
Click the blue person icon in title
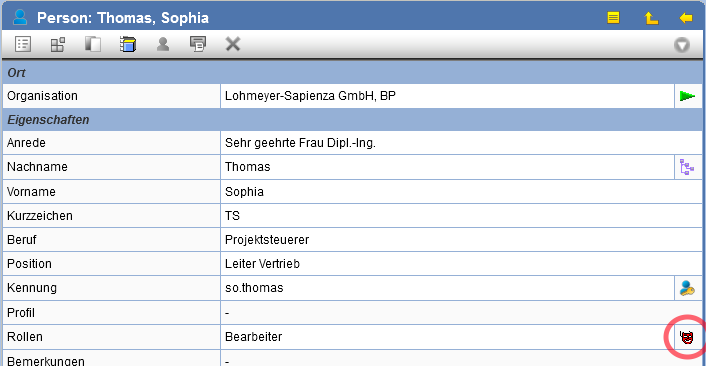(x=20, y=17)
